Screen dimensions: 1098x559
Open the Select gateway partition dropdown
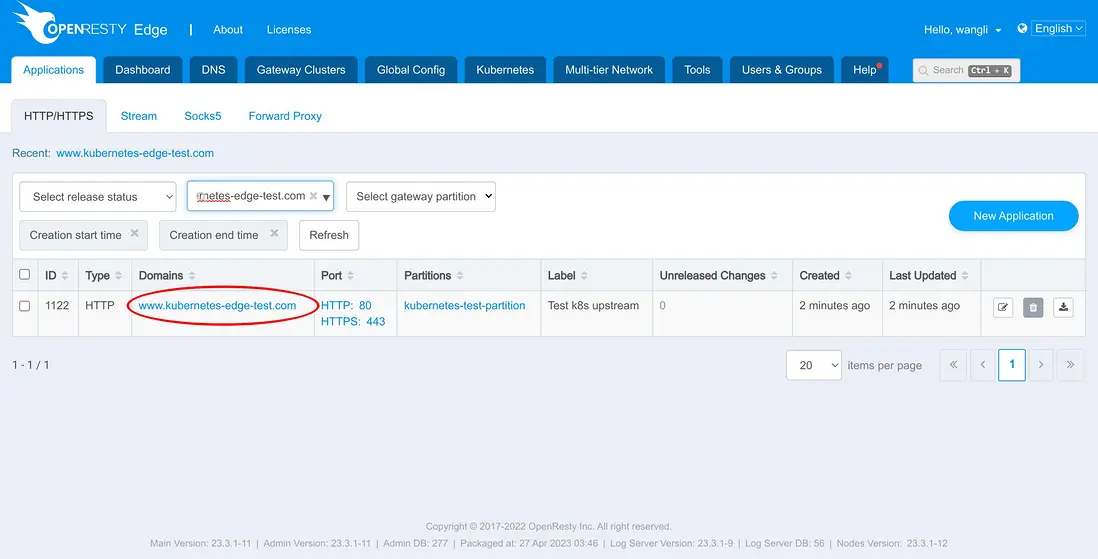[421, 197]
